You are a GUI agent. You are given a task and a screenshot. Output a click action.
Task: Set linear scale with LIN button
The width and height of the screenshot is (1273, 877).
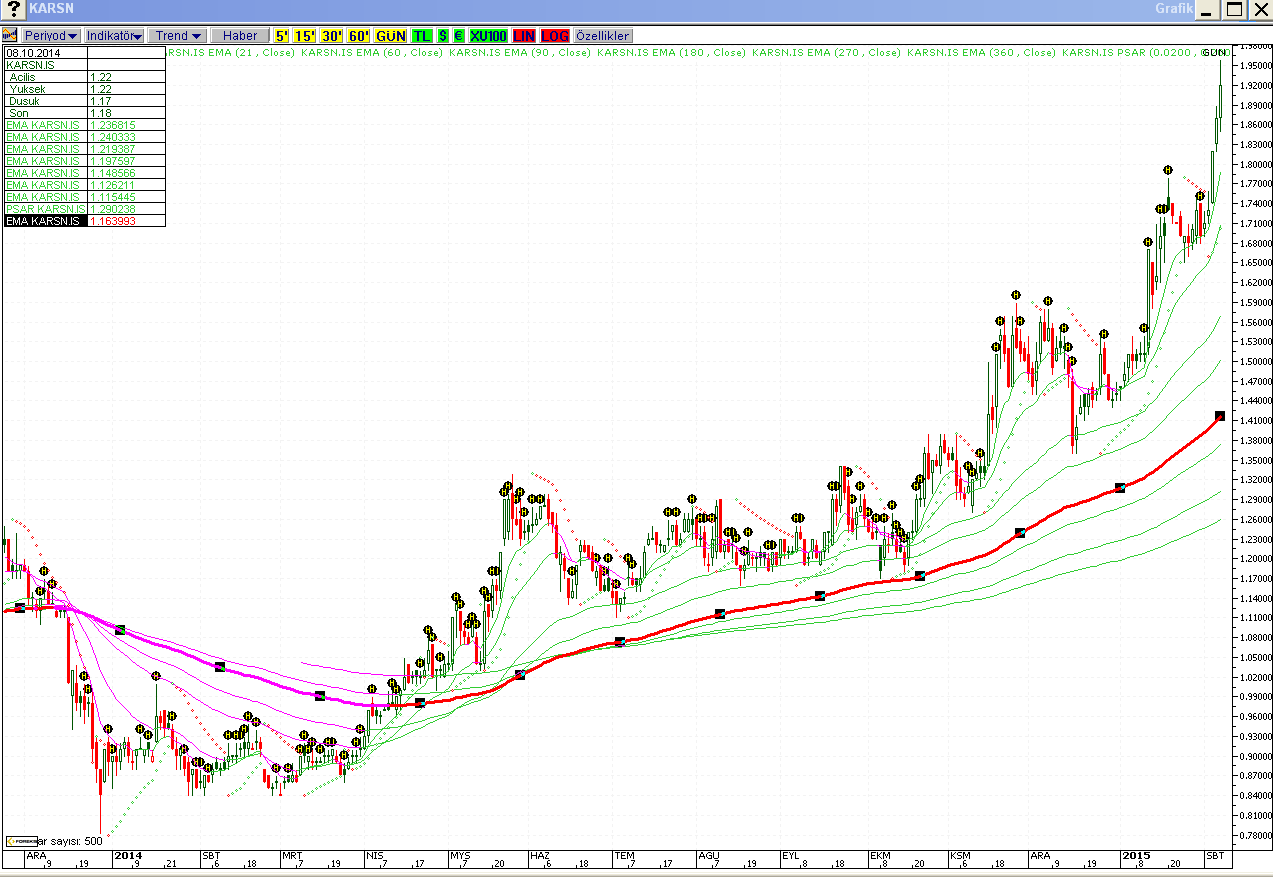tap(524, 35)
